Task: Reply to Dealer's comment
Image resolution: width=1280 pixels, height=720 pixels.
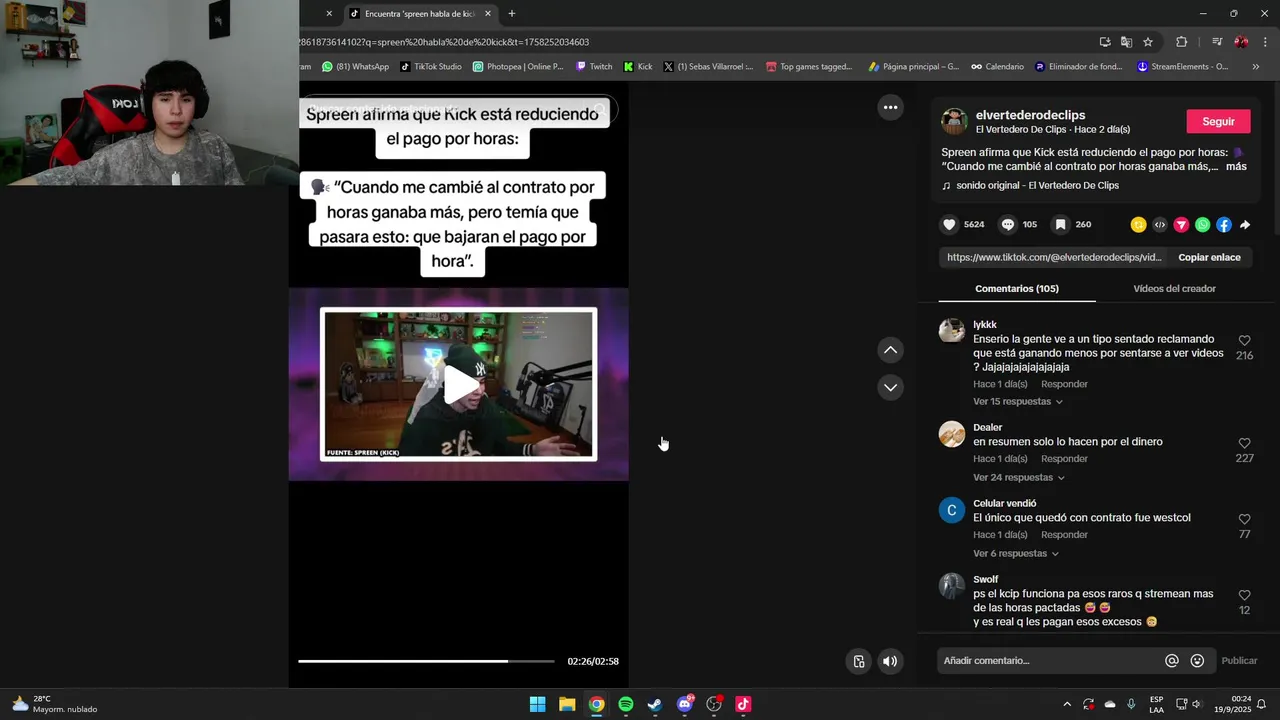Action: click(1064, 459)
